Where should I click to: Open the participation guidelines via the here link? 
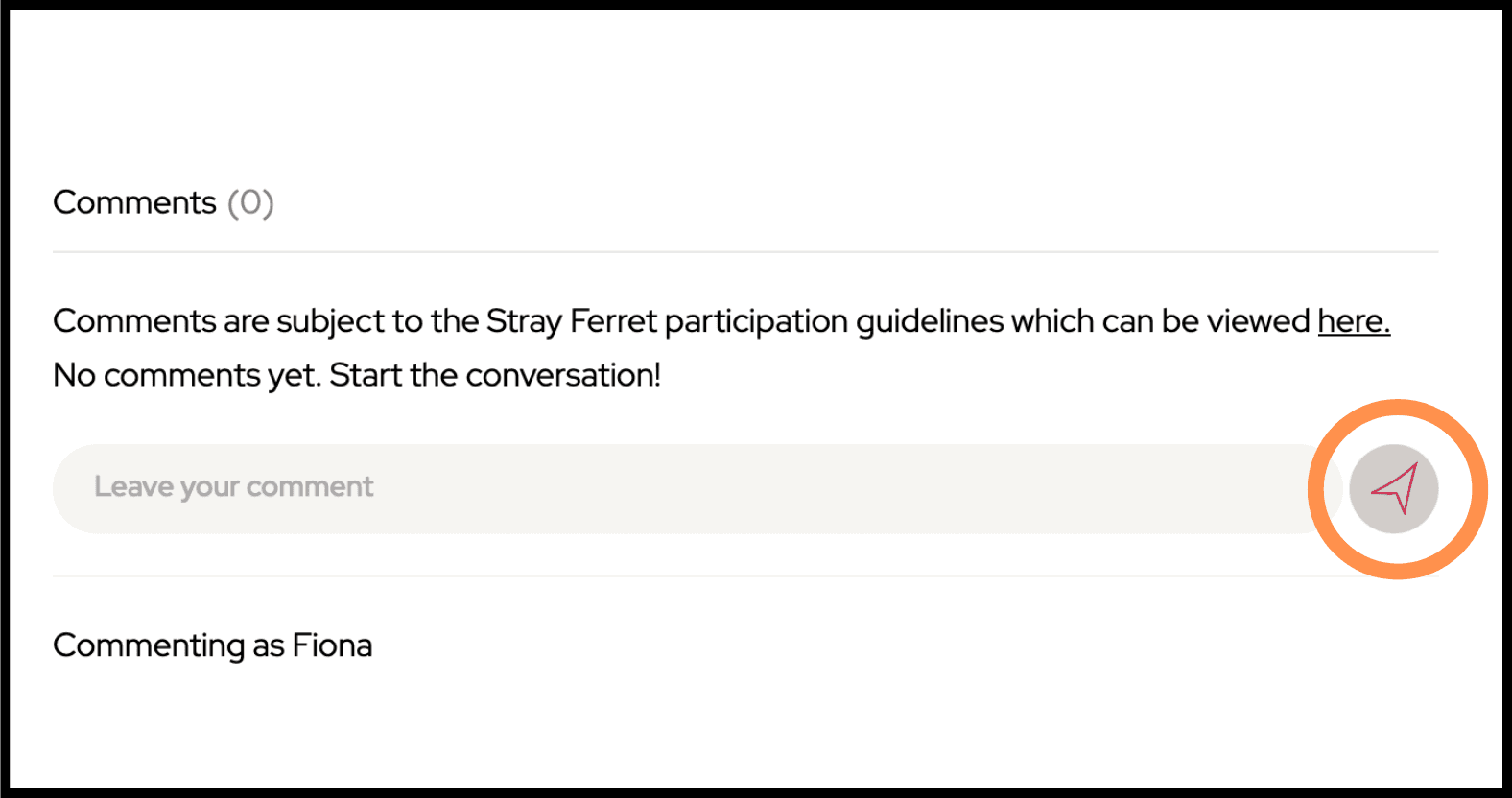1354,320
